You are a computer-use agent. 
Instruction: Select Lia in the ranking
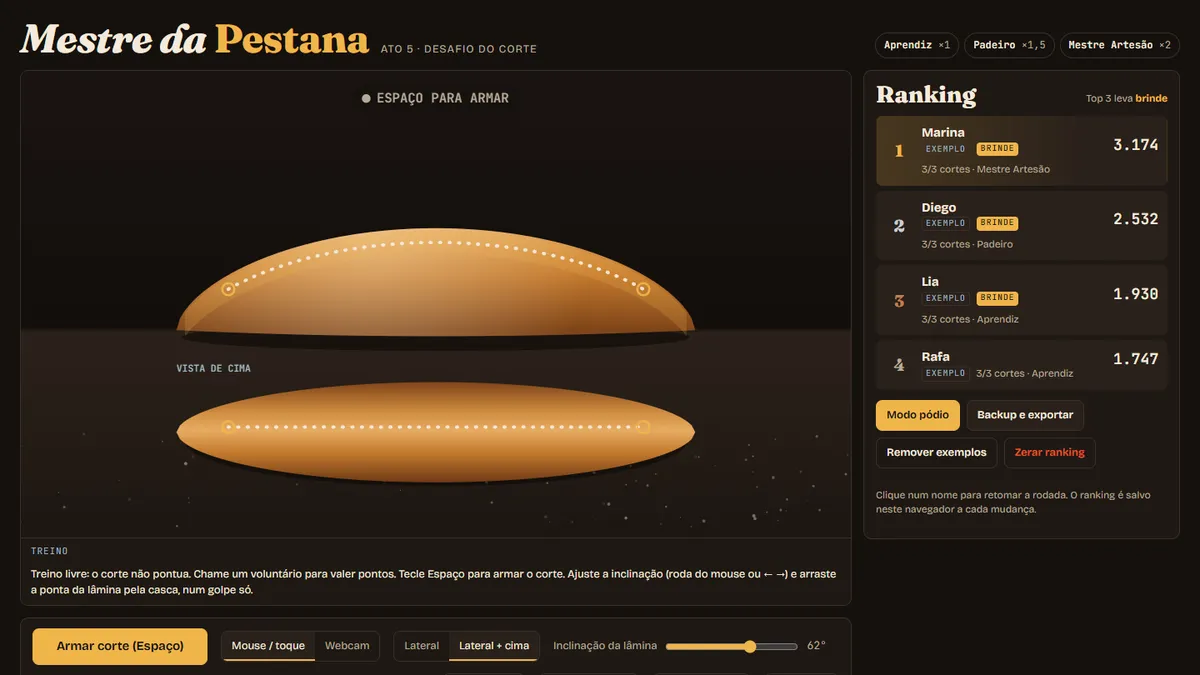pyautogui.click(x=1021, y=300)
